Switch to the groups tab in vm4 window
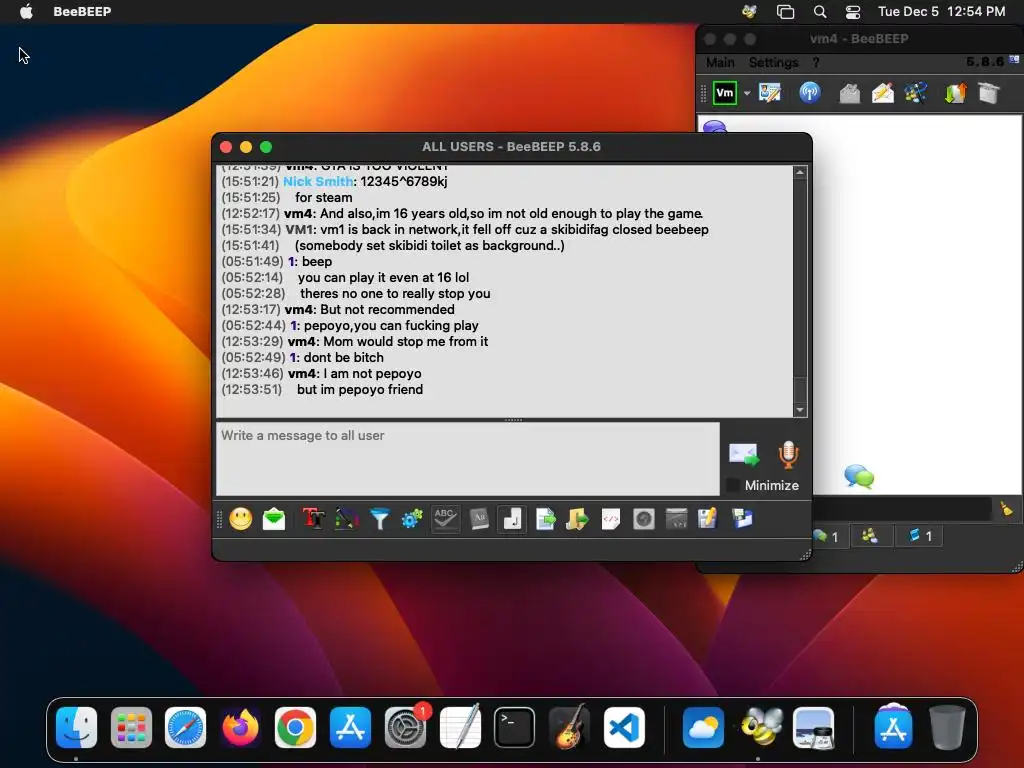This screenshot has height=768, width=1024. point(870,537)
